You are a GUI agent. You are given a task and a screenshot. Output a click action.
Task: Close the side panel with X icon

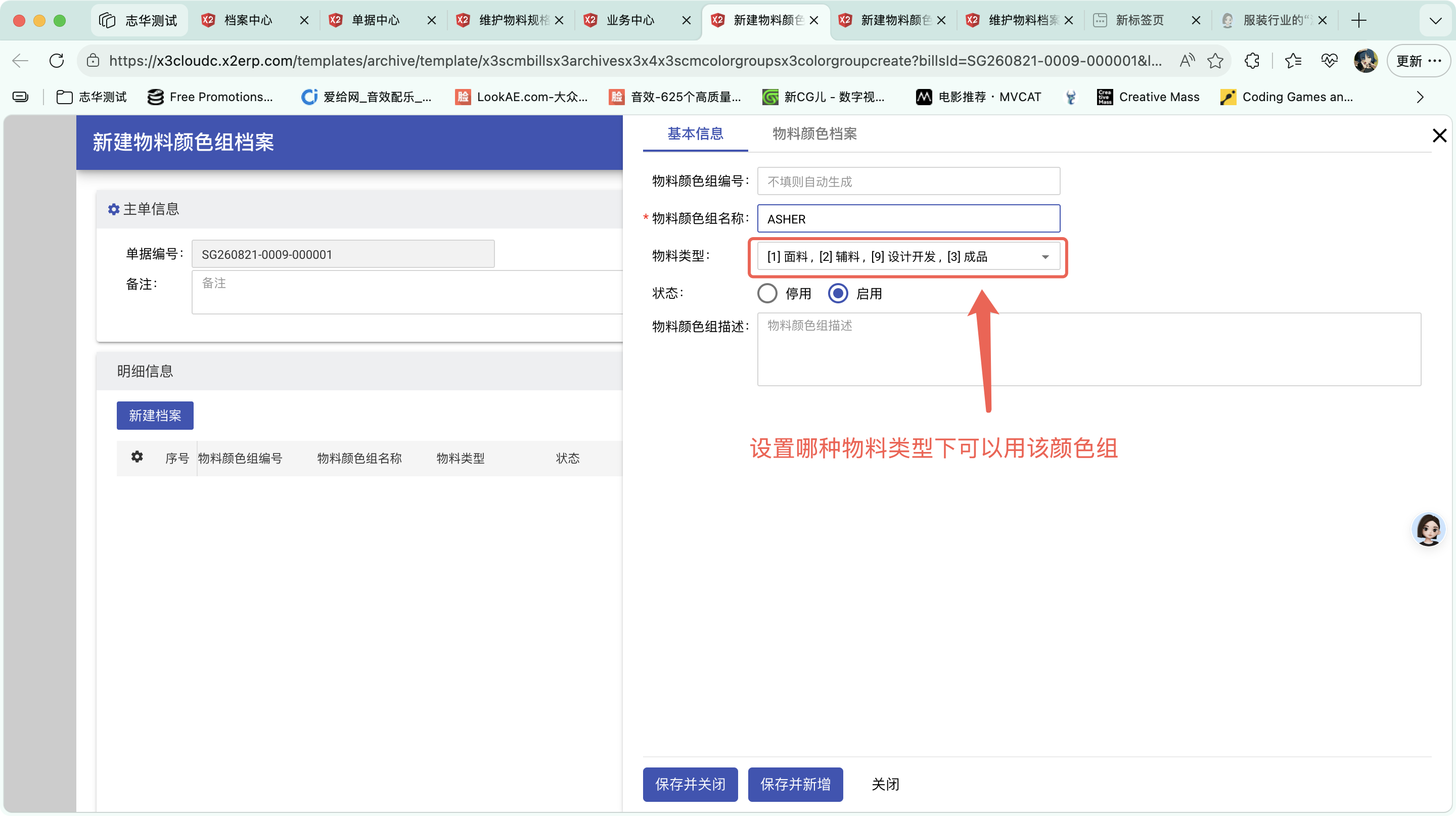pos(1439,135)
